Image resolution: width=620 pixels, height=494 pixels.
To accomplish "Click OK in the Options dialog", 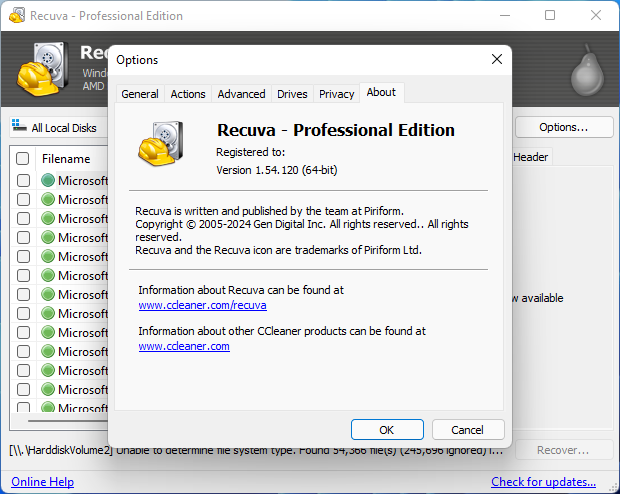I will [387, 430].
